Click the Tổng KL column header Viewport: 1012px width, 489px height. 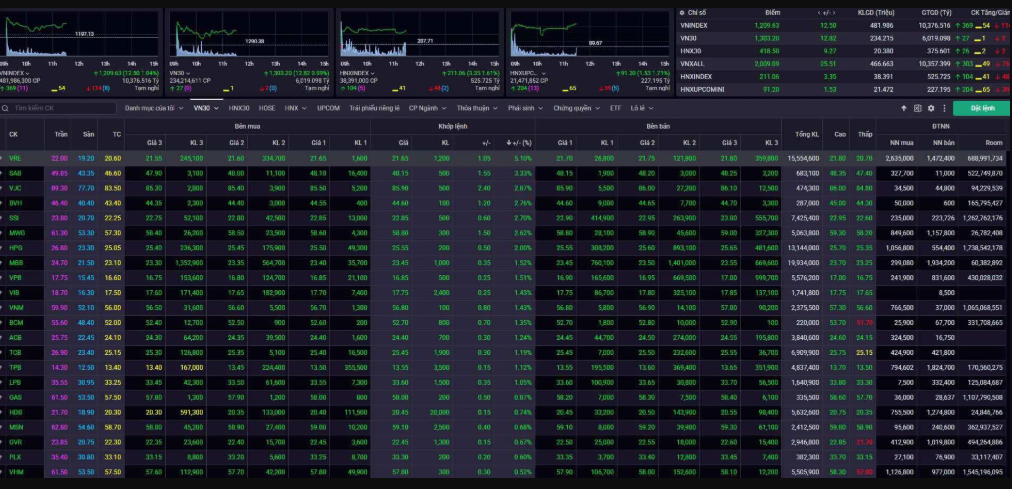807,135
